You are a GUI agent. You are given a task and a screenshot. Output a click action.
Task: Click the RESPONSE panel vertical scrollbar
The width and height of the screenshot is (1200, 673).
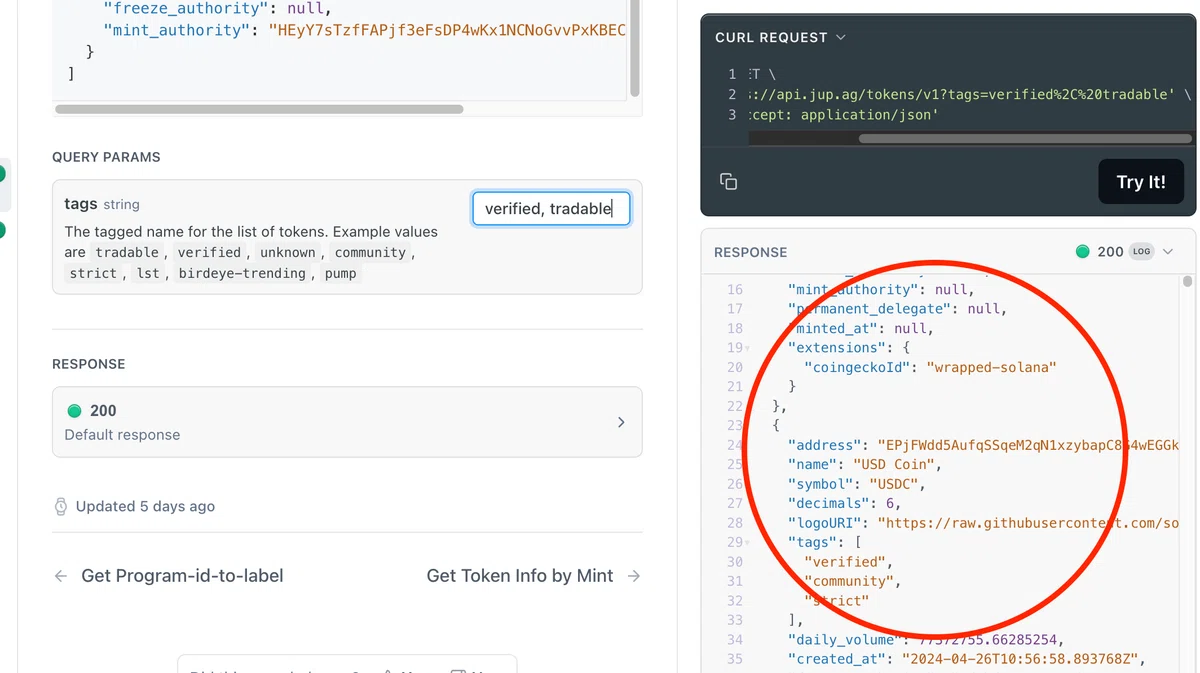coord(1188,283)
